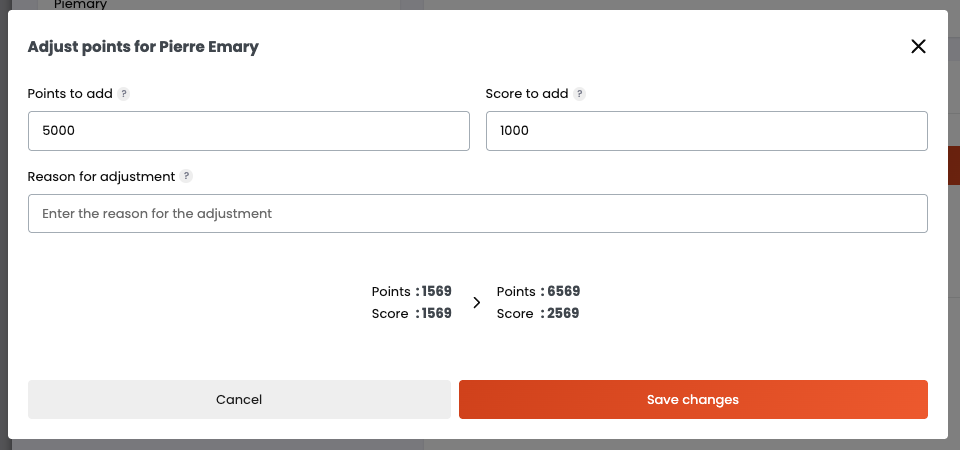Click help icon beside Points to add
Screen dimensions: 960x450
click(x=124, y=94)
